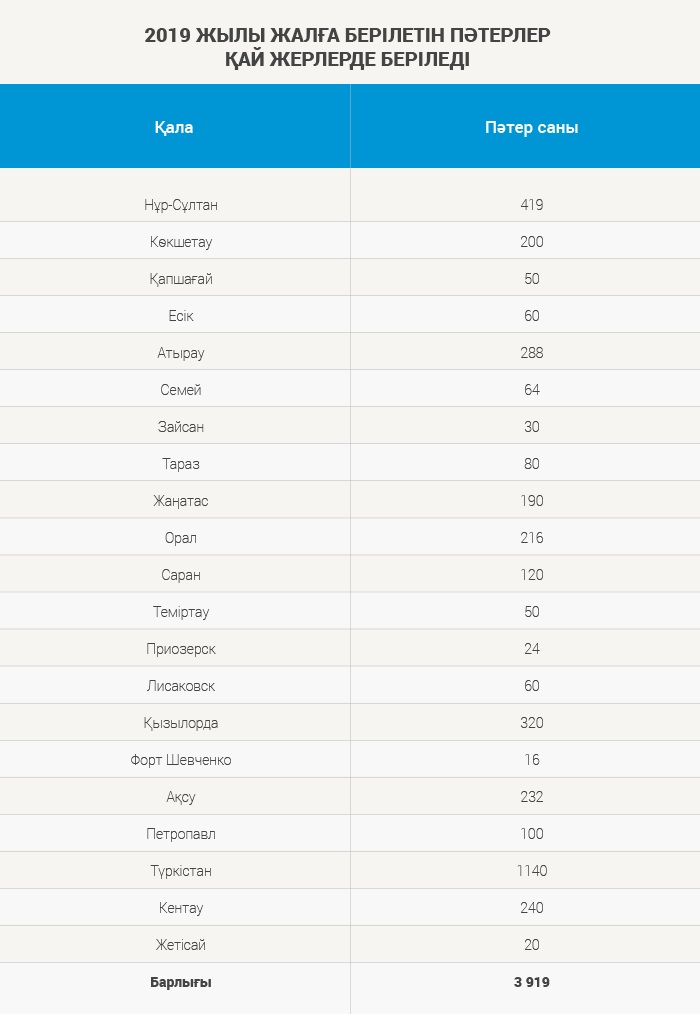Select the Барлығы total label

[x=180, y=982]
